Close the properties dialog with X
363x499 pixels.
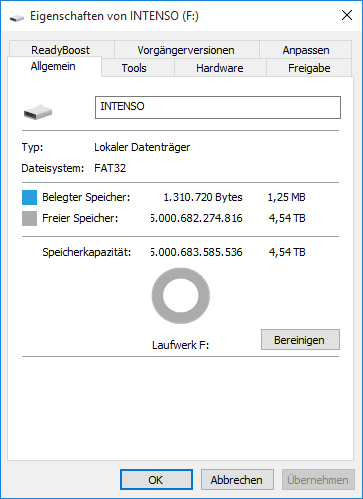[347, 15]
